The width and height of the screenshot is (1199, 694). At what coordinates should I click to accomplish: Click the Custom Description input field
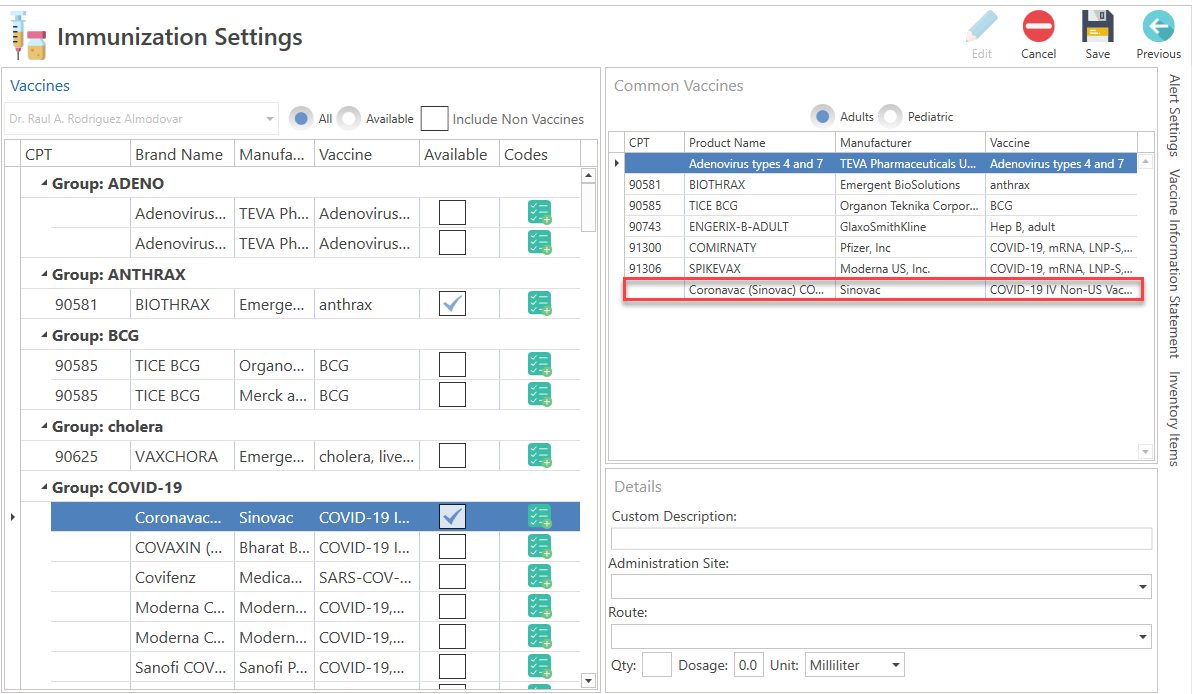tap(881, 538)
